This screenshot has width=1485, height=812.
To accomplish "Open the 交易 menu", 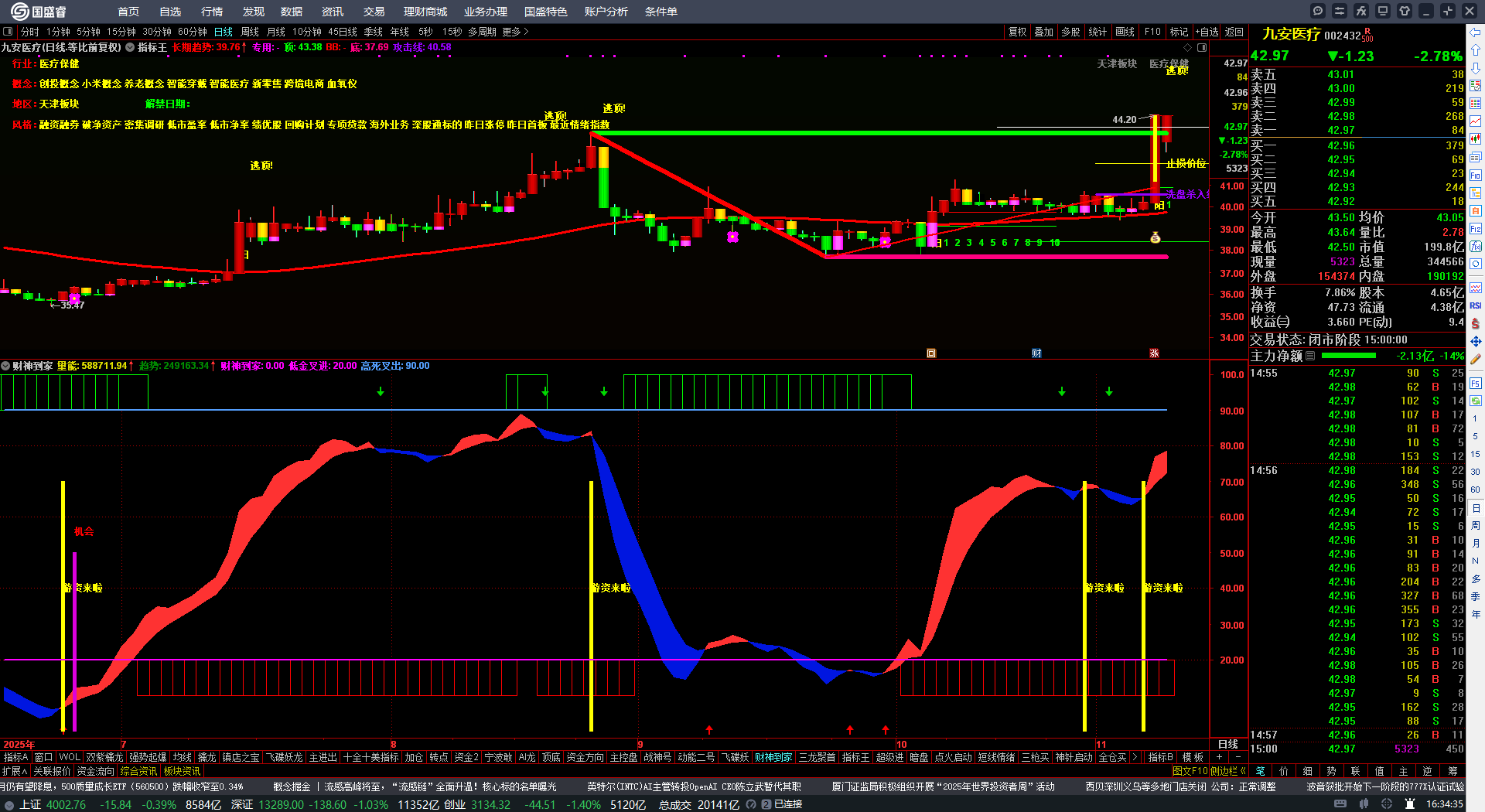I will click(374, 12).
